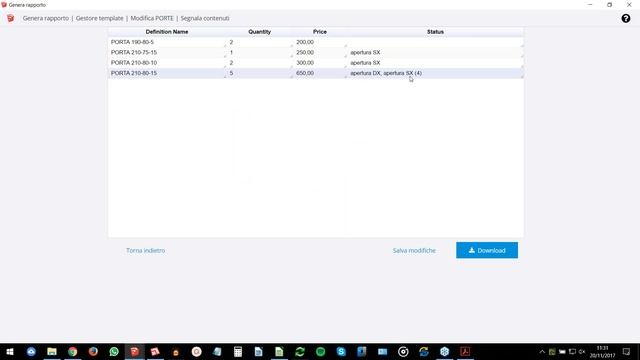Open the Segnala contenuti menu item
The image size is (640, 360).
[205, 18]
